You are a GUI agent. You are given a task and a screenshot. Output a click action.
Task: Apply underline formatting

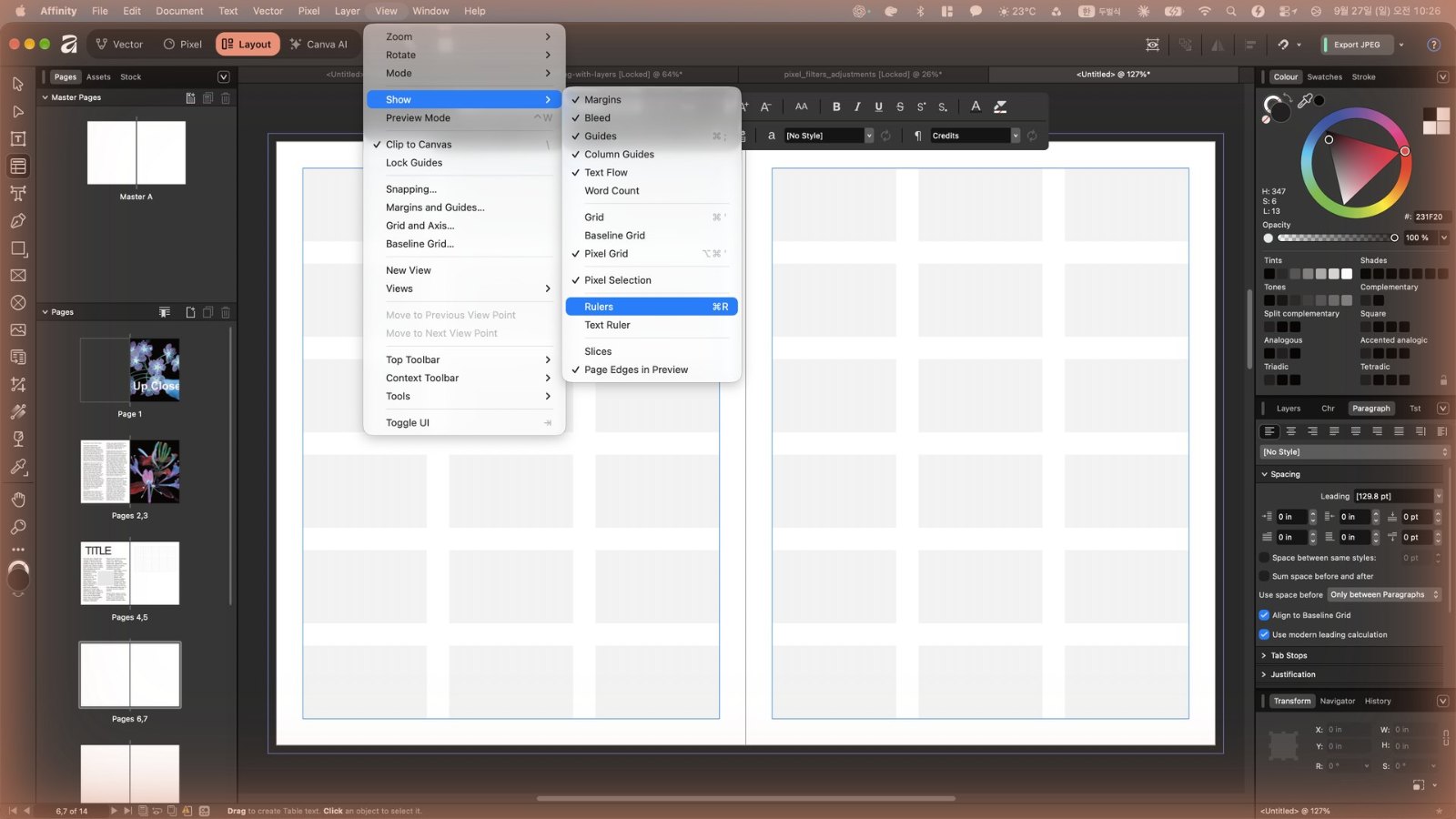tap(878, 106)
